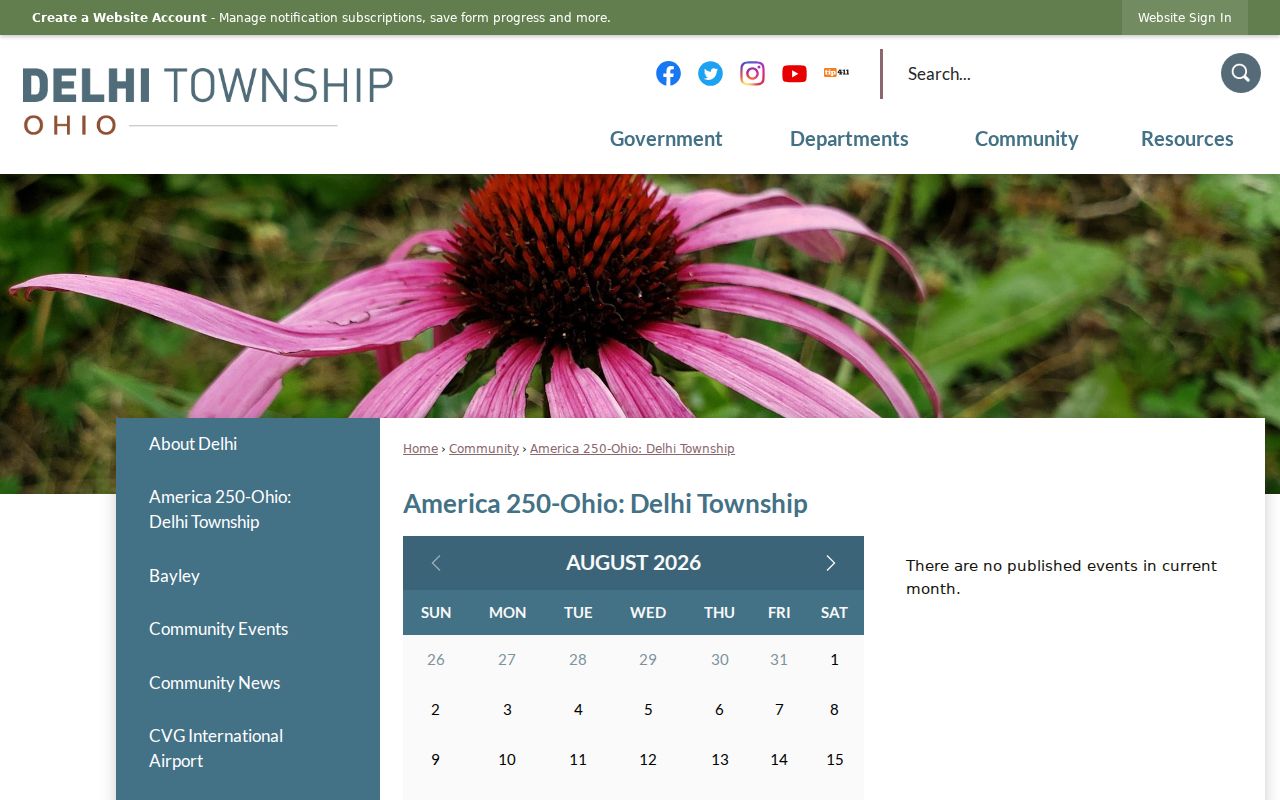Click the page heading America 250-Ohio: Delhi Township
The height and width of the screenshot is (800, 1280).
(605, 503)
